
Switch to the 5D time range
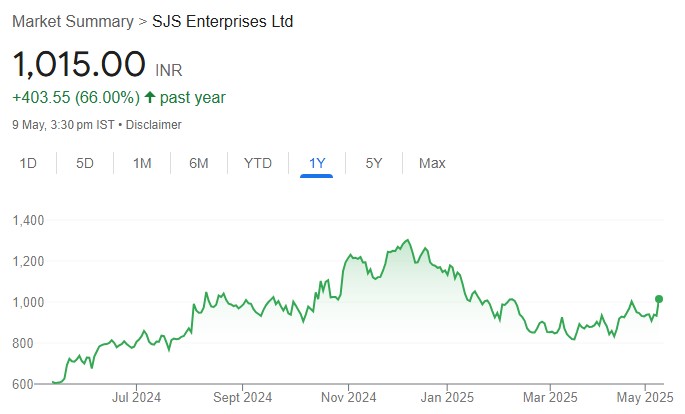click(85, 163)
